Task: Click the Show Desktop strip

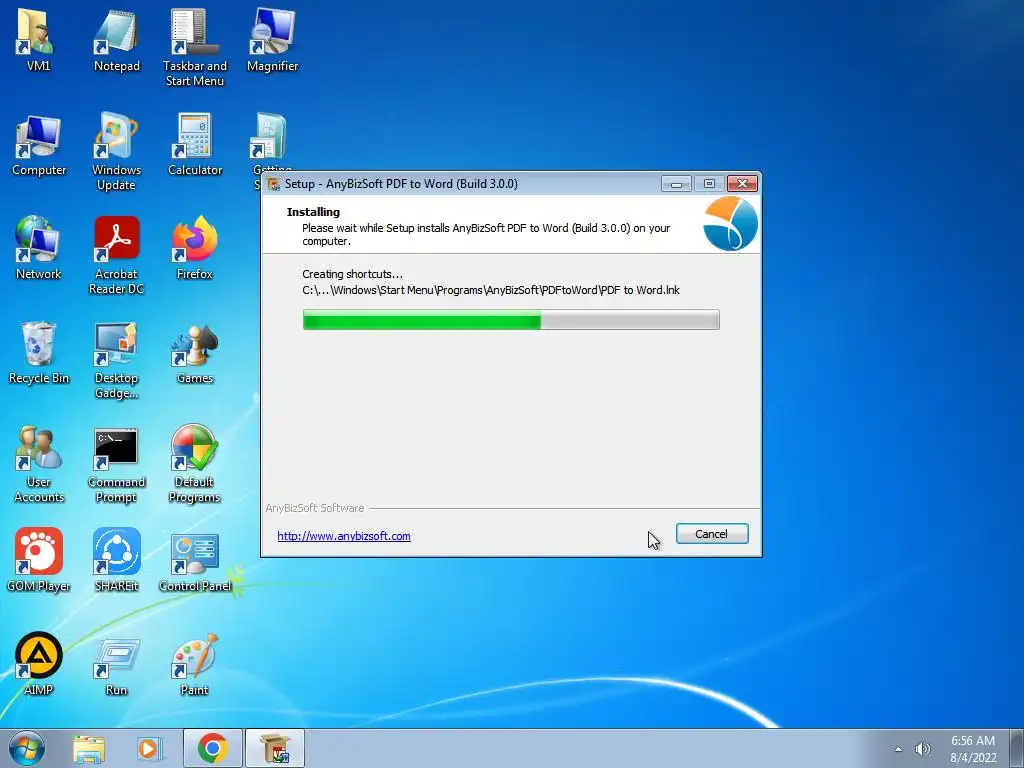Action: tap(1017, 748)
